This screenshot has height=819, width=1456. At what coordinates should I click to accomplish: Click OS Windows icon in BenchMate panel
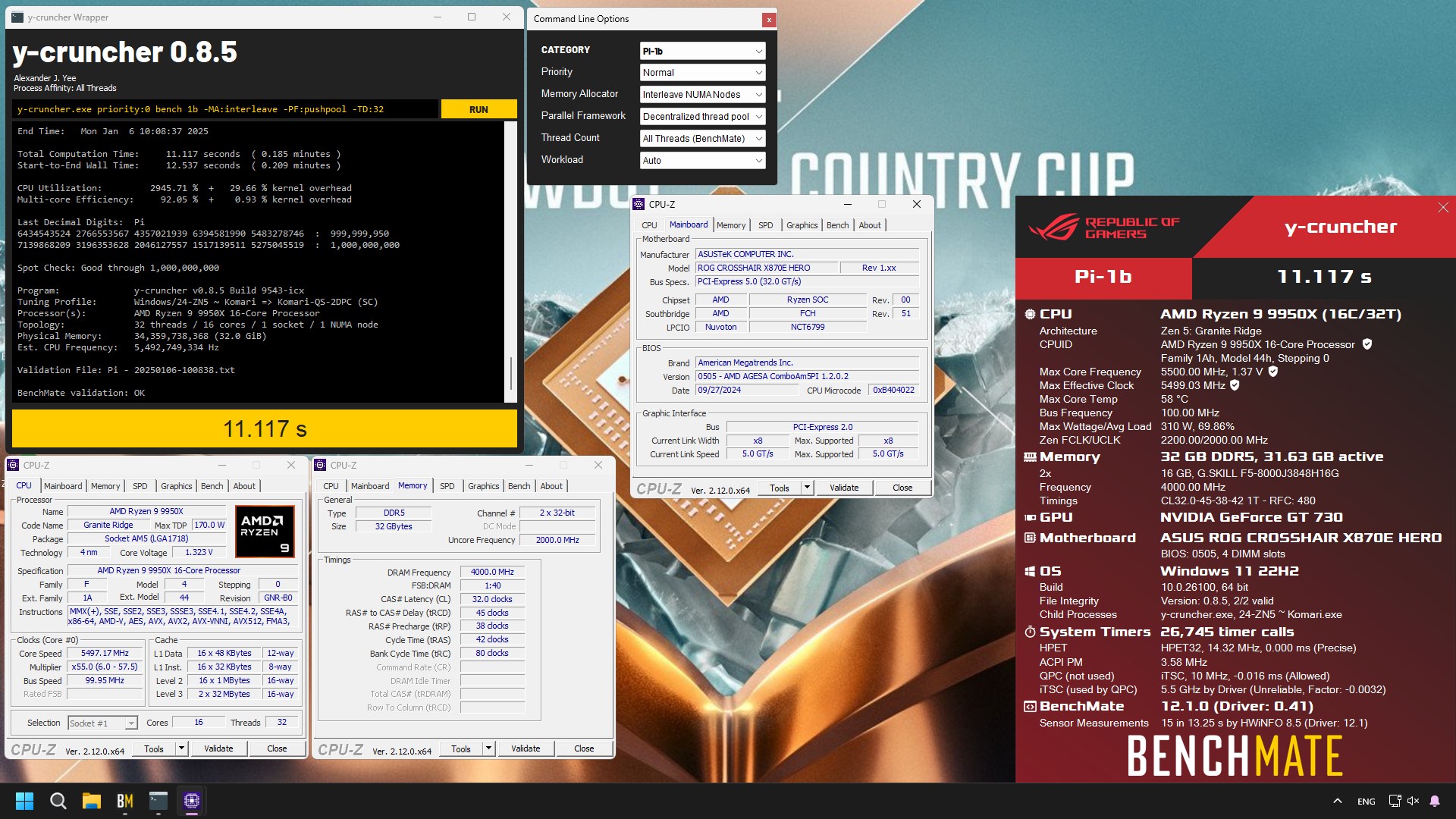(1030, 571)
